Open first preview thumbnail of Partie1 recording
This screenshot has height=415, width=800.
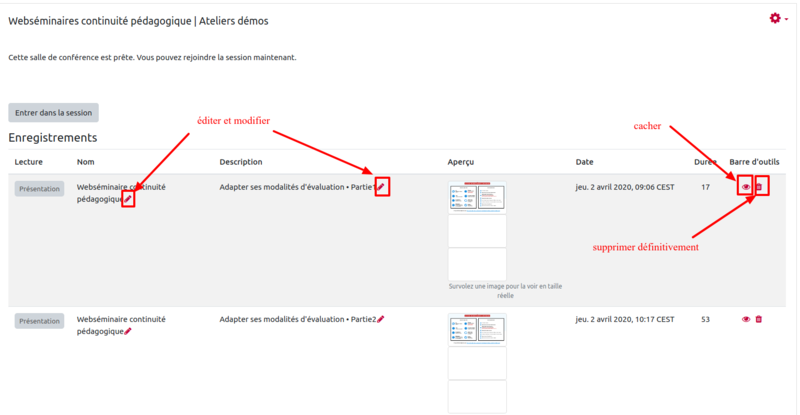[477, 196]
